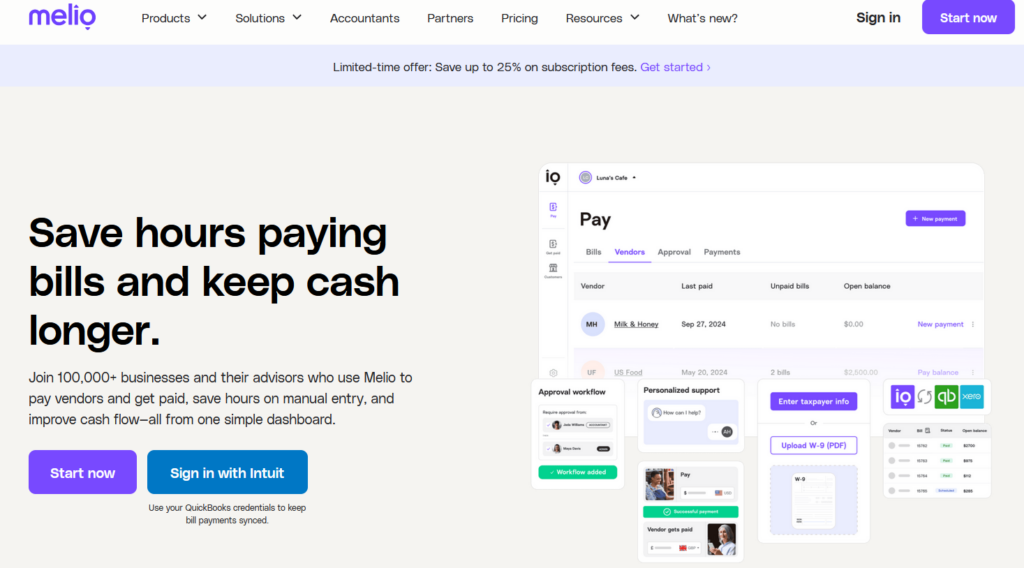Viewport: 1024px width, 568px height.
Task: Switch to the Vendors tab
Action: 630,252
